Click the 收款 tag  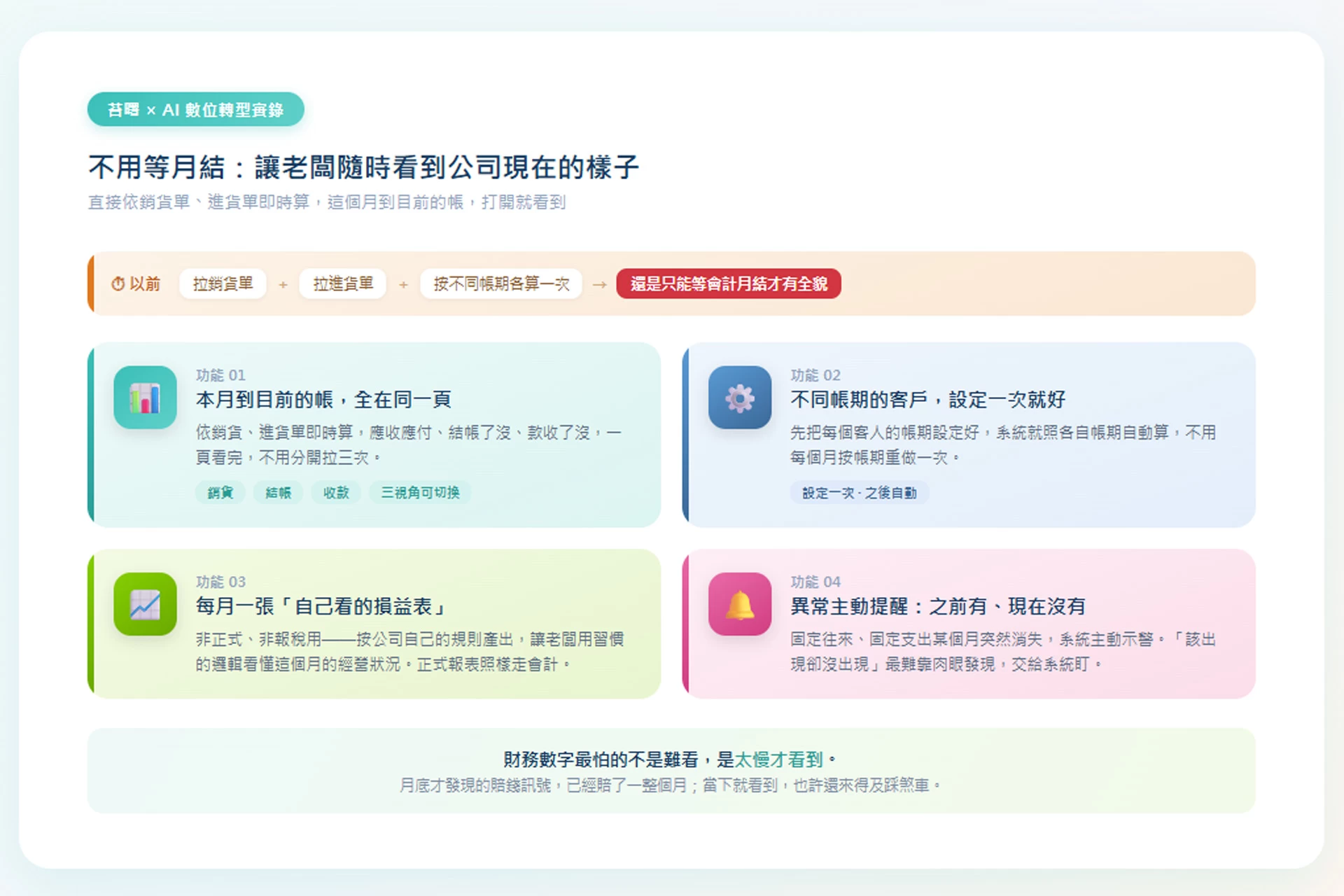click(x=336, y=493)
